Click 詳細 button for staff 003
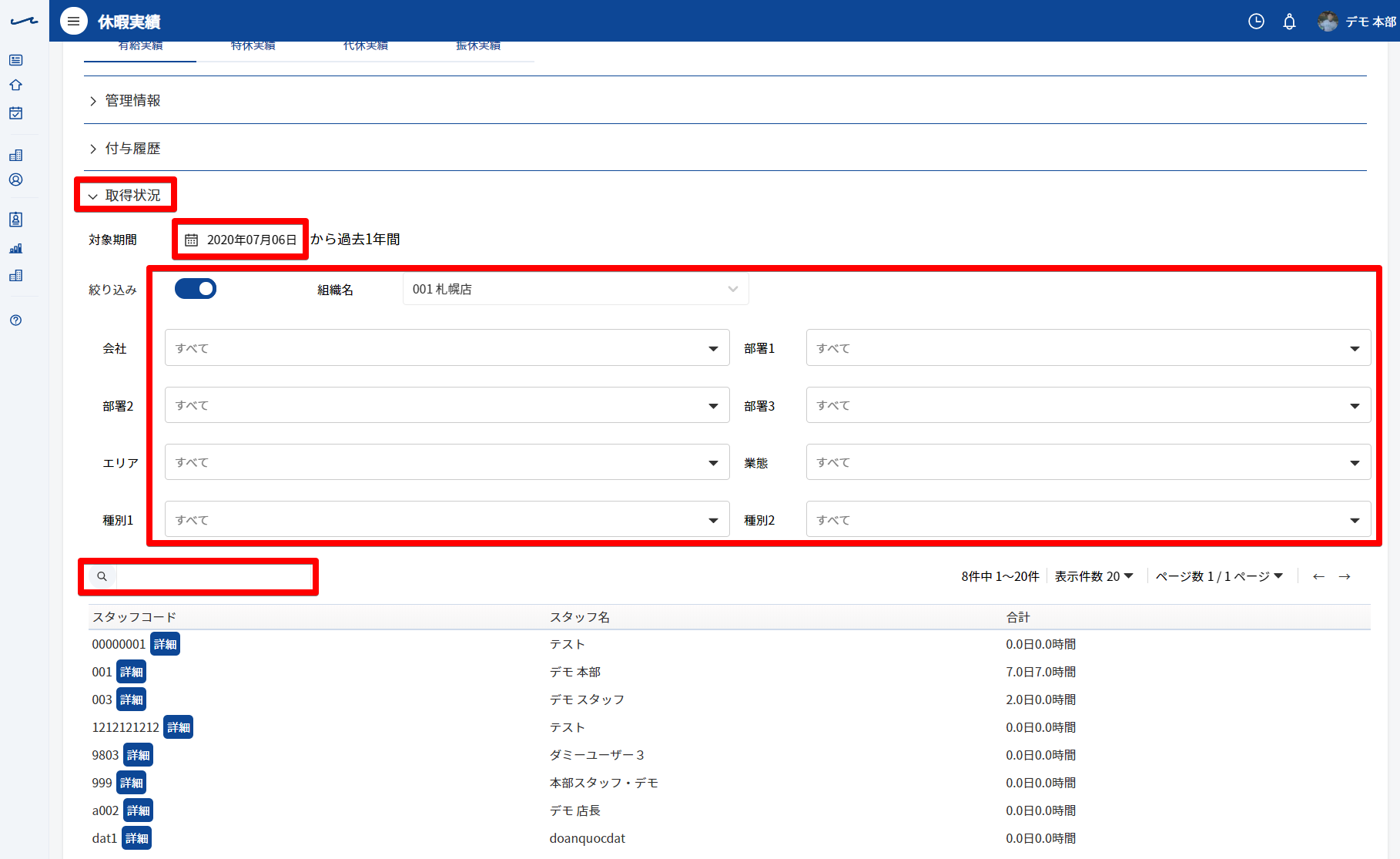Screen dimensions: 1400x859 point(132,700)
